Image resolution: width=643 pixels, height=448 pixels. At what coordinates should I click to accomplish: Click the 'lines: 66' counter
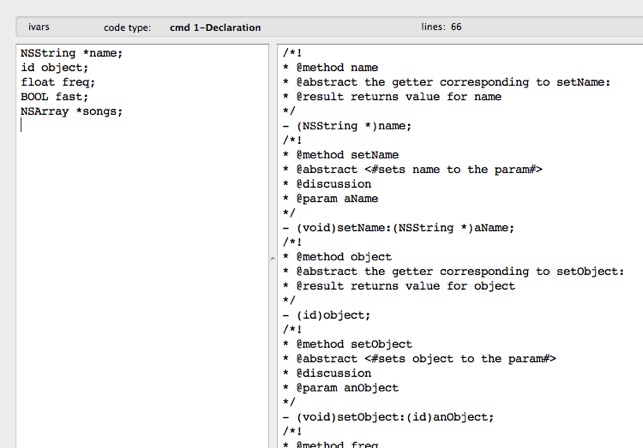coord(441,27)
